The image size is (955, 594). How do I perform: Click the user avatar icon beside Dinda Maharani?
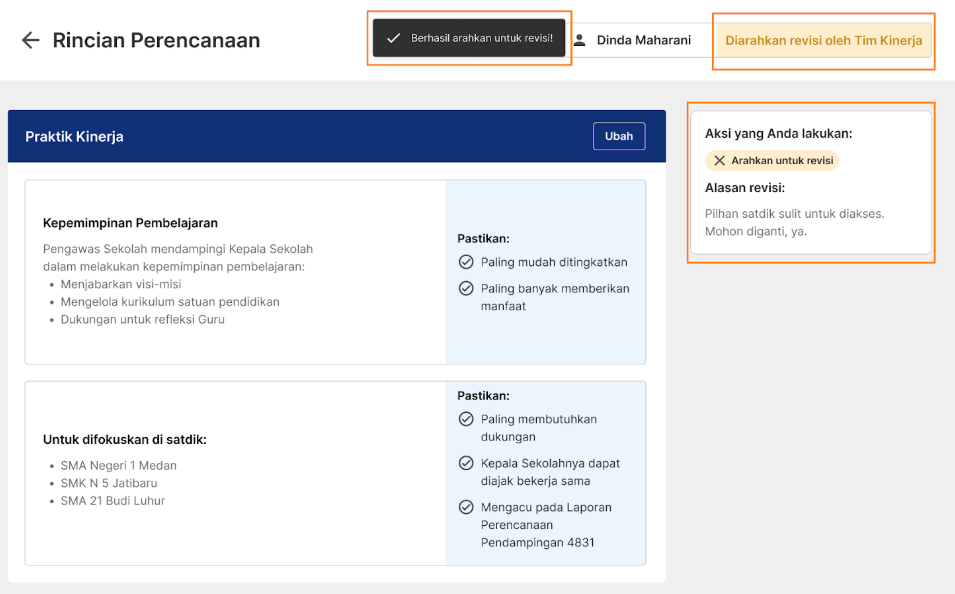click(580, 40)
